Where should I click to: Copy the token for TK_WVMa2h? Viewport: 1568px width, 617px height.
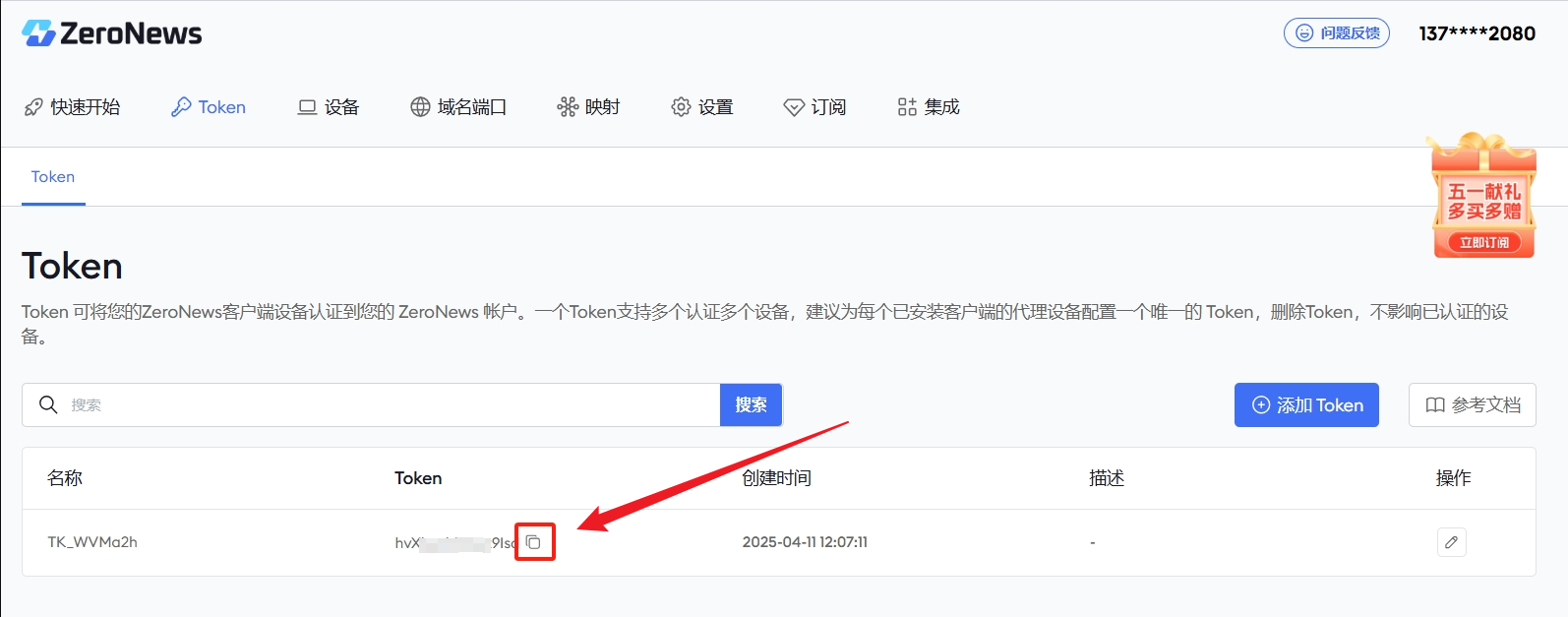click(x=534, y=542)
